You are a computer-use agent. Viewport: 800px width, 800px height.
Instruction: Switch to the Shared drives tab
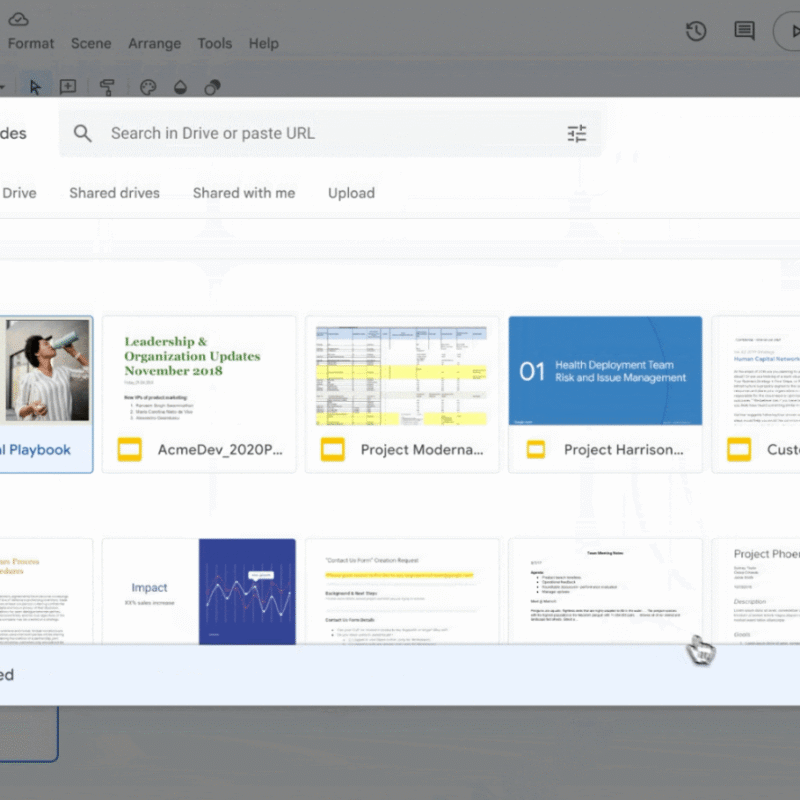tap(113, 193)
